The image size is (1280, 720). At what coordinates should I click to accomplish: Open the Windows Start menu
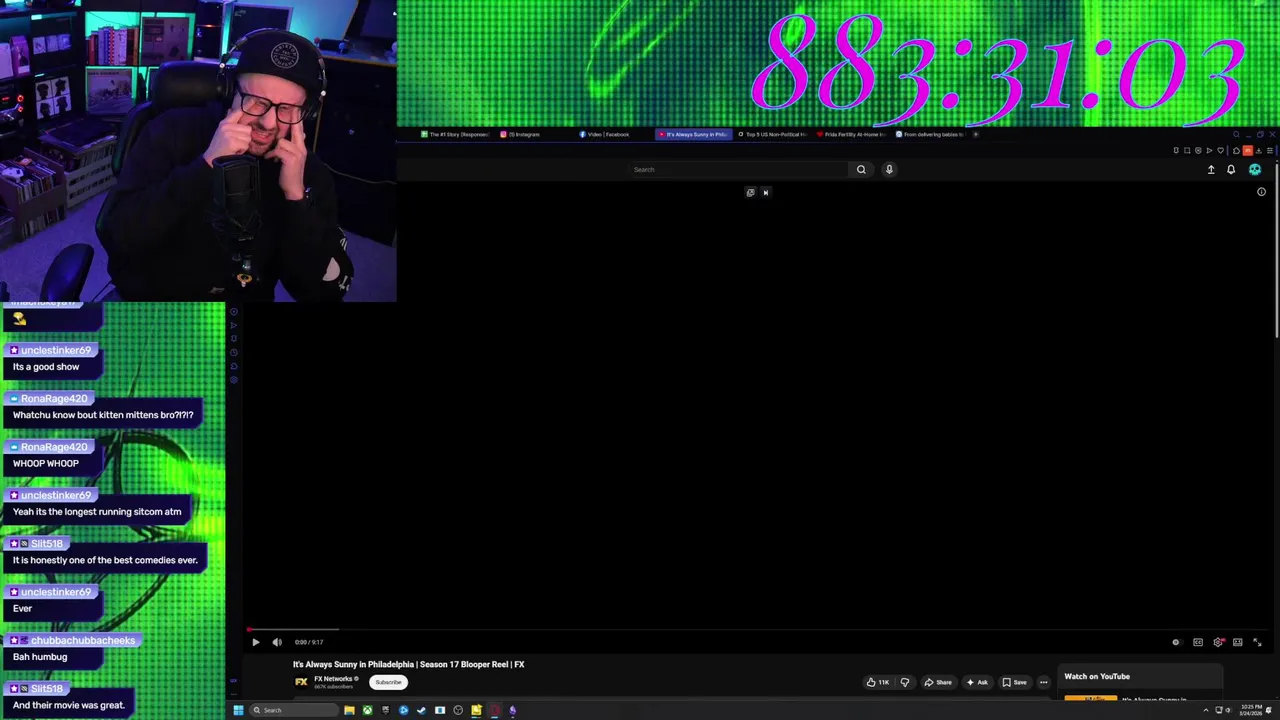tap(239, 710)
